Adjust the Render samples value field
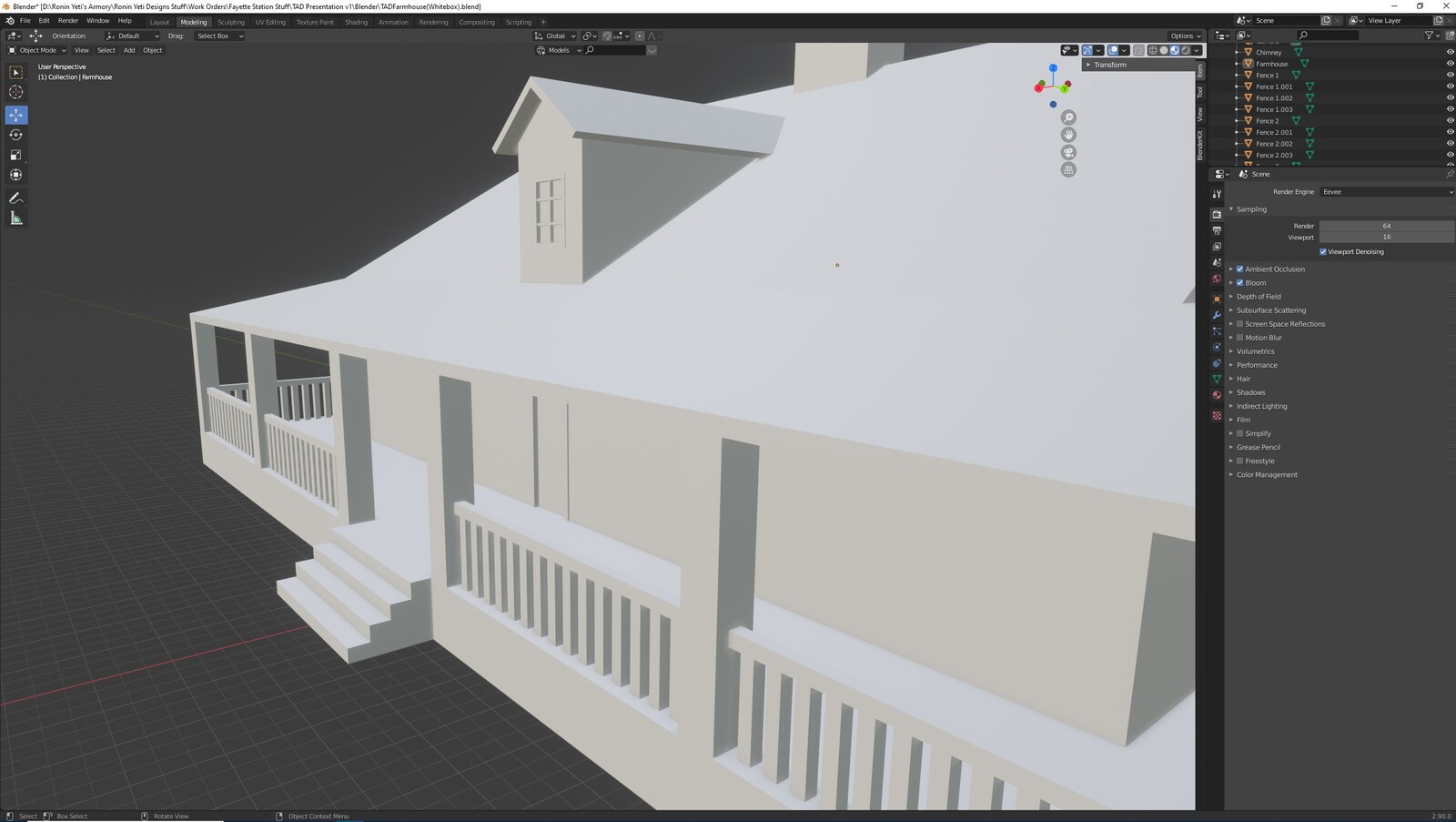 point(1387,226)
